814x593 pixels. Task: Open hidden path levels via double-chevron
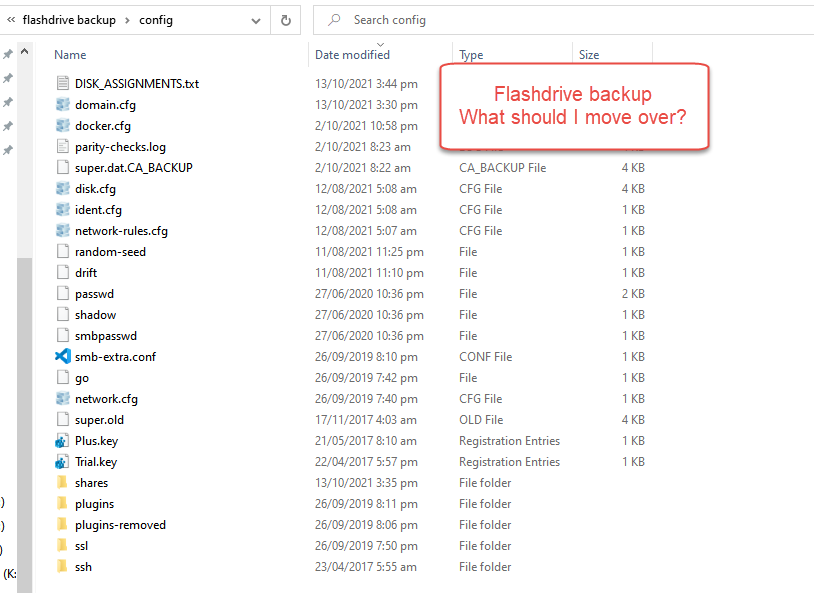click(11, 20)
